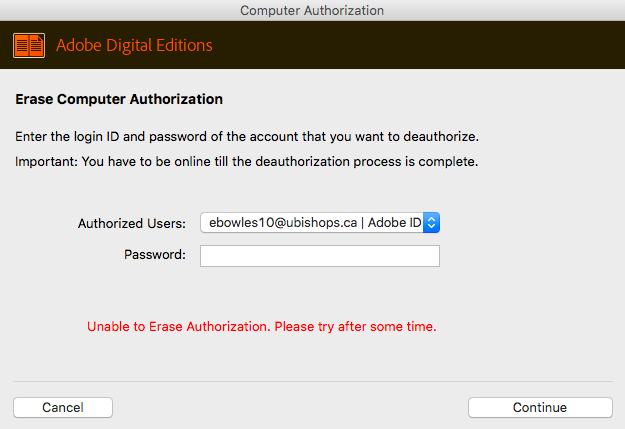
Task: Click the Computer Authorization window title bar
Action: pyautogui.click(x=312, y=10)
